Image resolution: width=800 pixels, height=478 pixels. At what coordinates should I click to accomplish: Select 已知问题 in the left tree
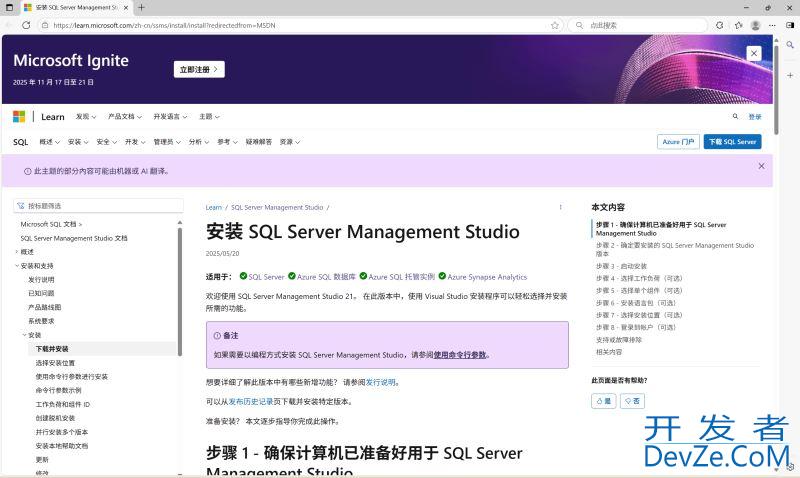click(41, 293)
